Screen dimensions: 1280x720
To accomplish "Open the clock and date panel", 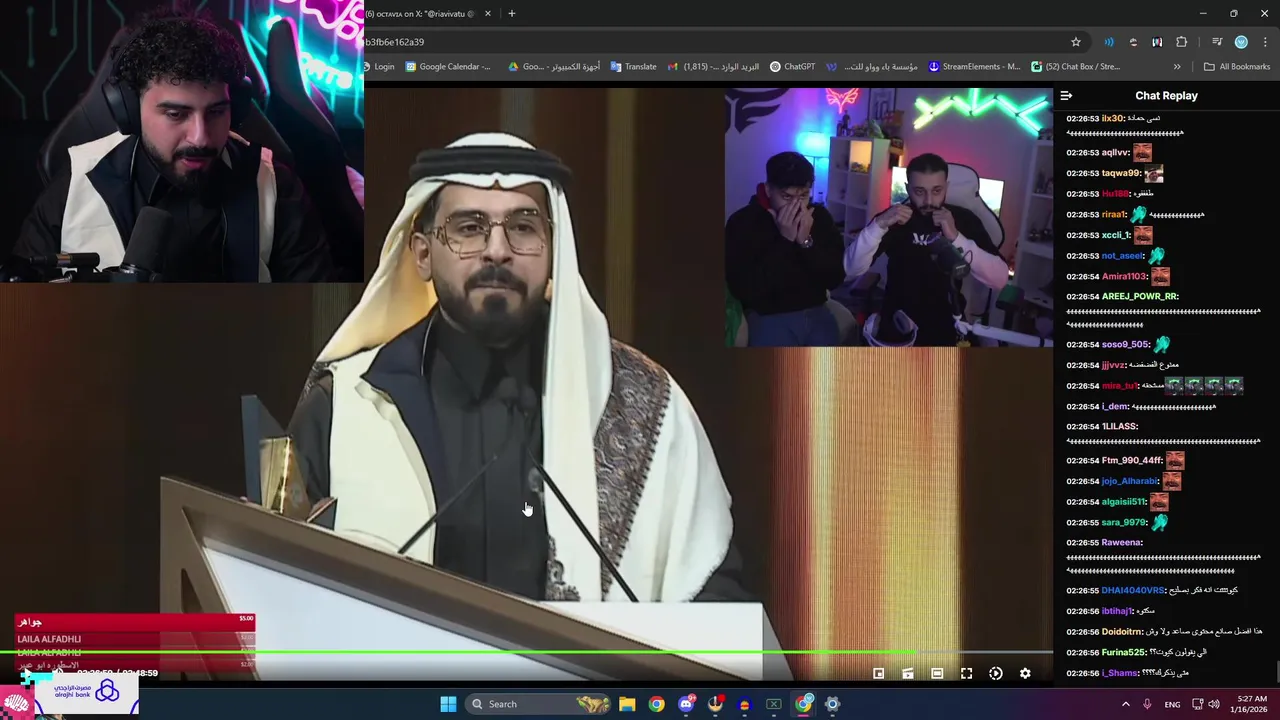I will pos(1251,704).
